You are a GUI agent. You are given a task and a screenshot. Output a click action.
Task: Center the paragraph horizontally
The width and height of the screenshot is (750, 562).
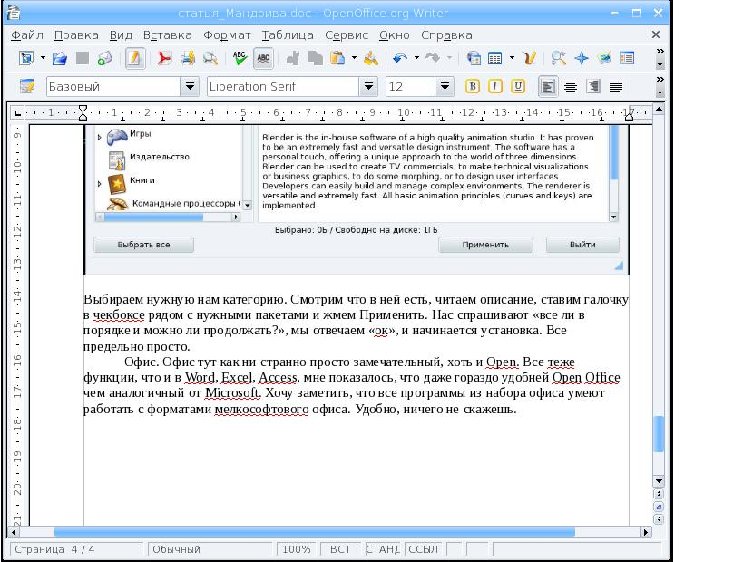[570, 87]
